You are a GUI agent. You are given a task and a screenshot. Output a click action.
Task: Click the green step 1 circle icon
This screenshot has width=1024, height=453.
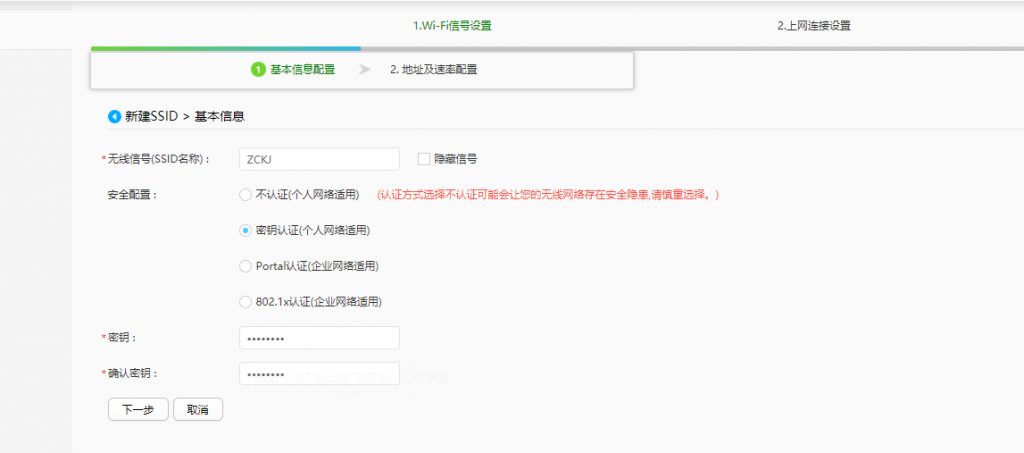[x=258, y=69]
